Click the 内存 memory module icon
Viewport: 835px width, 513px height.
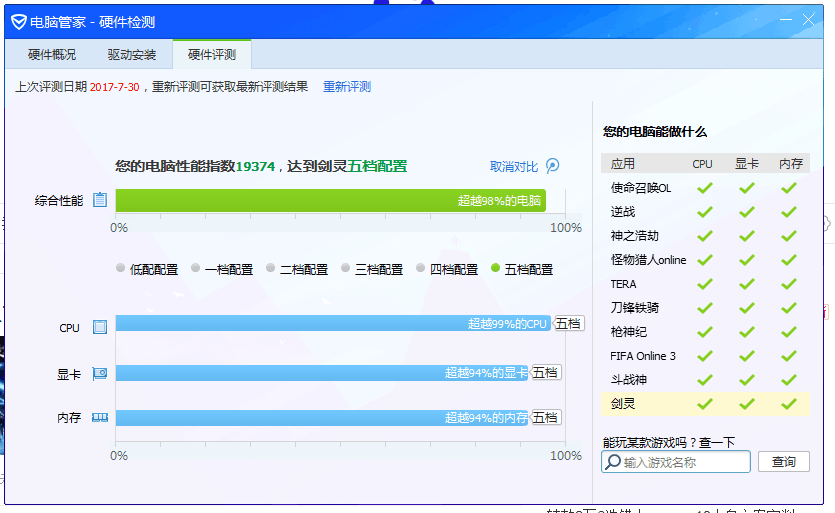coord(100,418)
